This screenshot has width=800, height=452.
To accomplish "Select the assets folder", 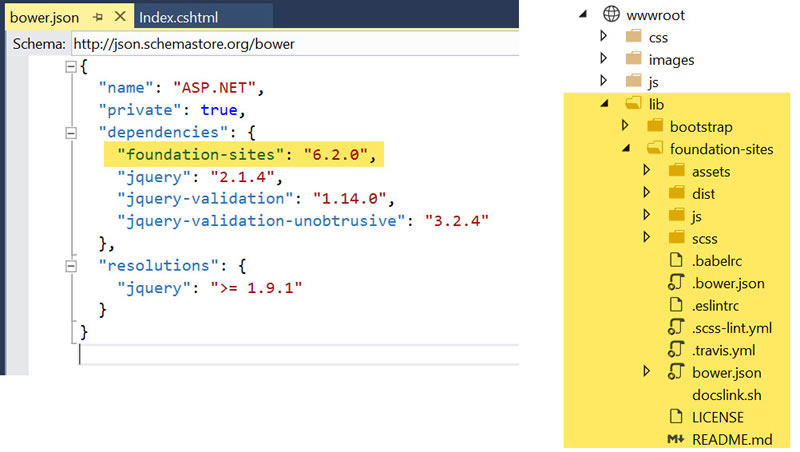I will [x=711, y=172].
